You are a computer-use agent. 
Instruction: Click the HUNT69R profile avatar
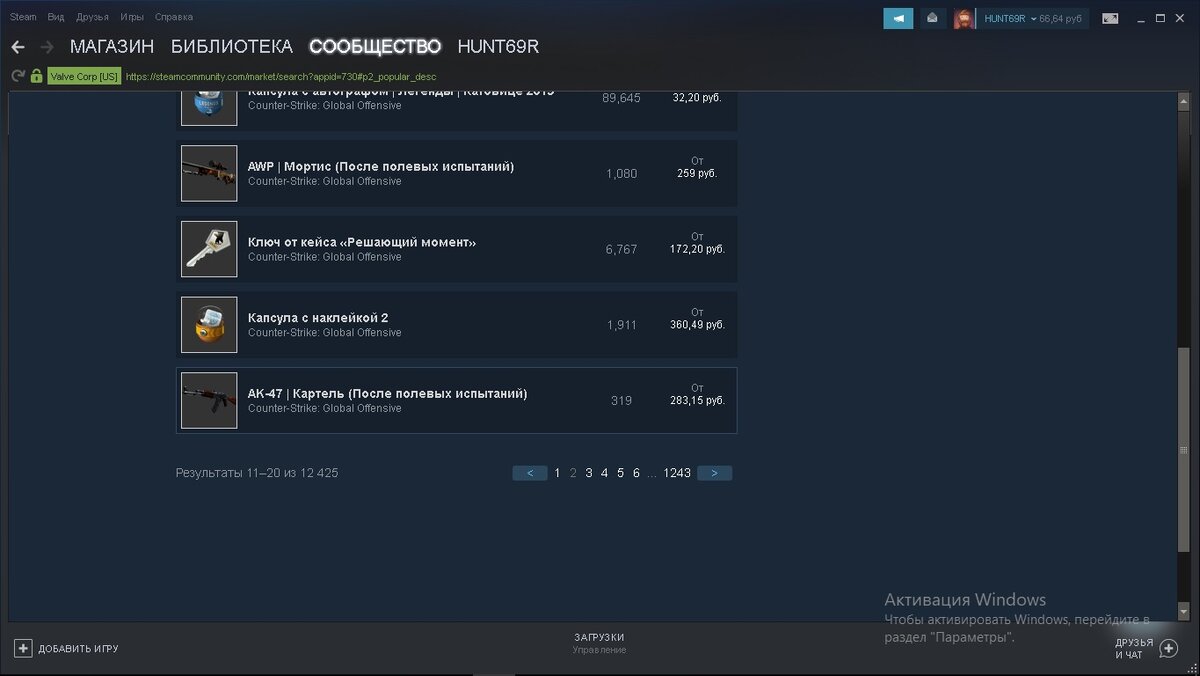point(964,18)
